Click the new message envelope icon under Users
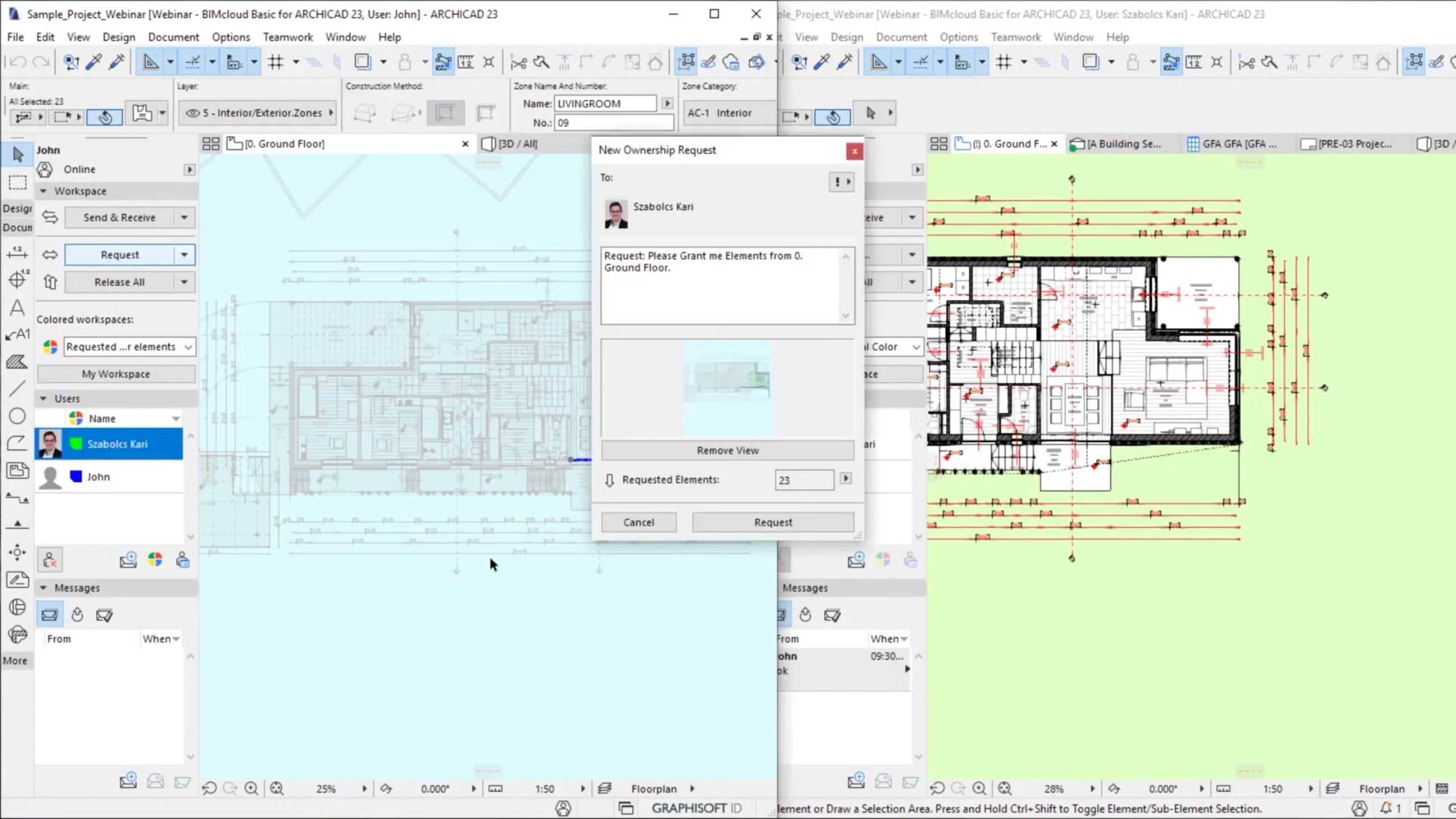 click(x=128, y=560)
